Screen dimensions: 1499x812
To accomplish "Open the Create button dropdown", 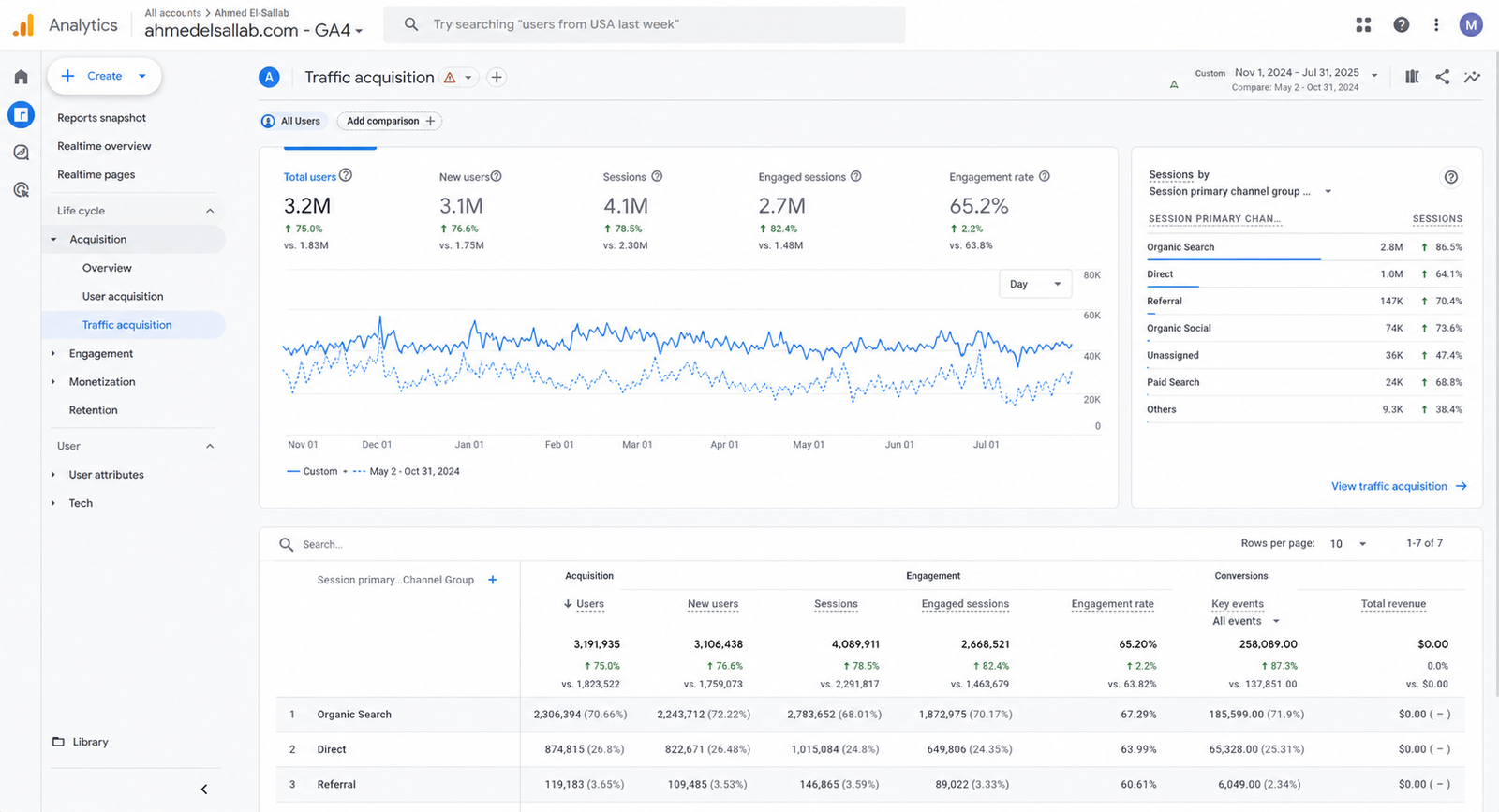I will (142, 76).
